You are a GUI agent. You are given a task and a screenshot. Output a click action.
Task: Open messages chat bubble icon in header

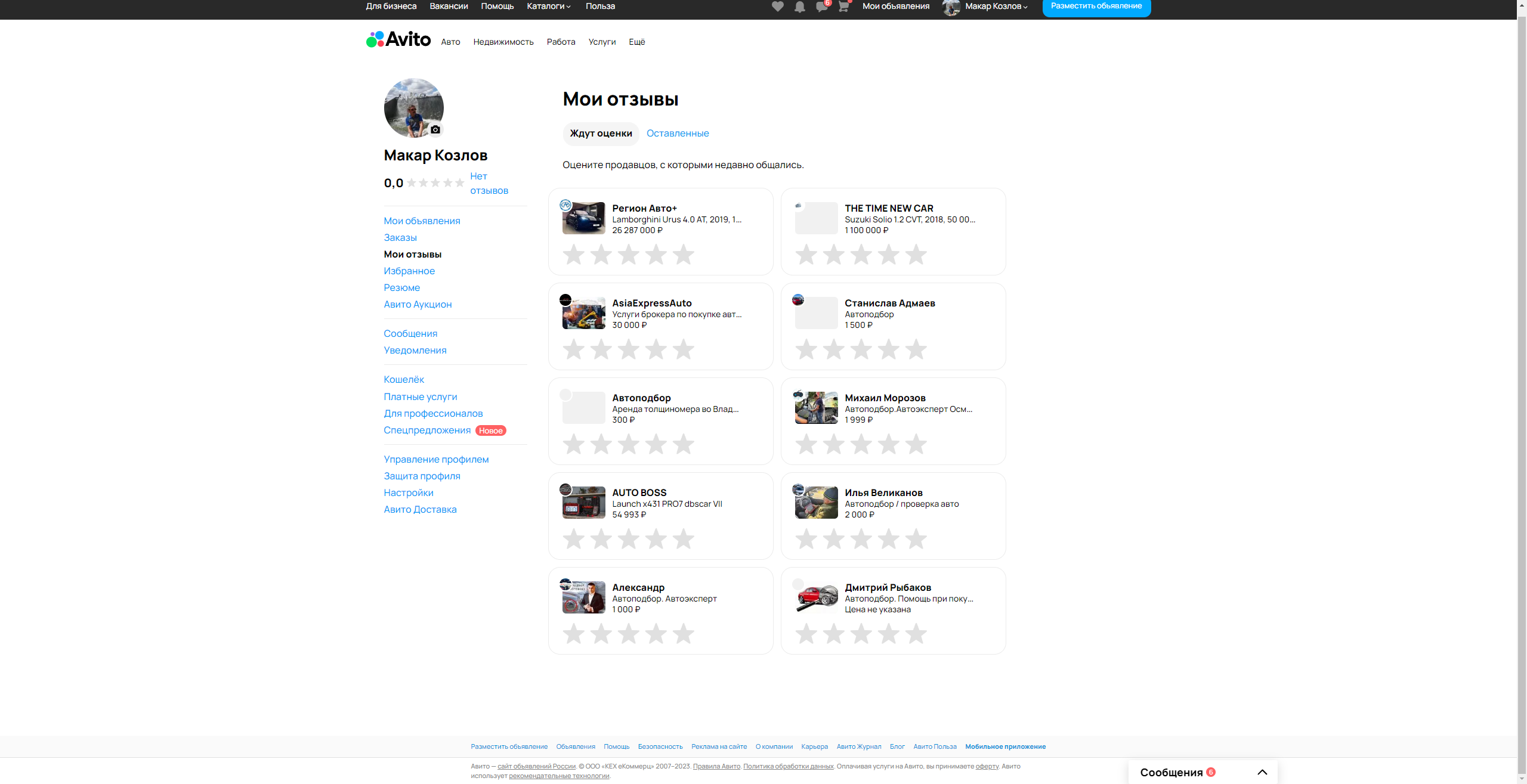click(821, 7)
